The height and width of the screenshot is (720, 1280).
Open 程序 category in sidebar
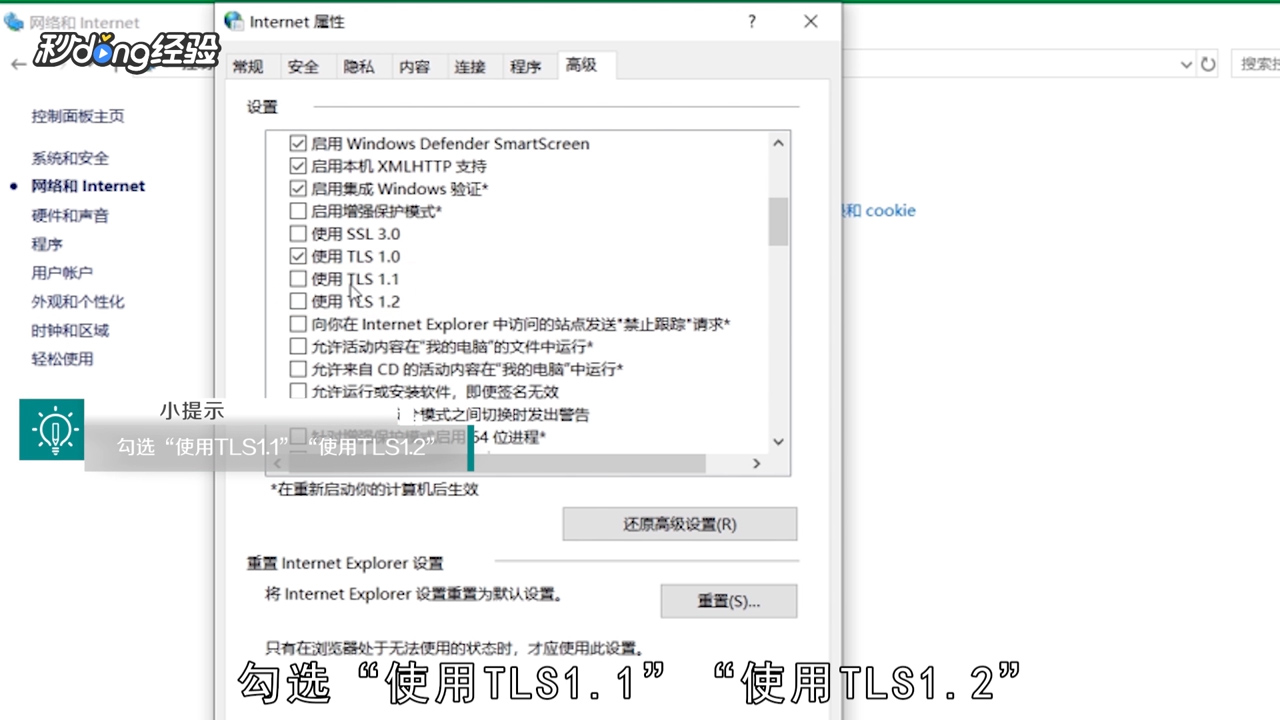pyautogui.click(x=47, y=244)
